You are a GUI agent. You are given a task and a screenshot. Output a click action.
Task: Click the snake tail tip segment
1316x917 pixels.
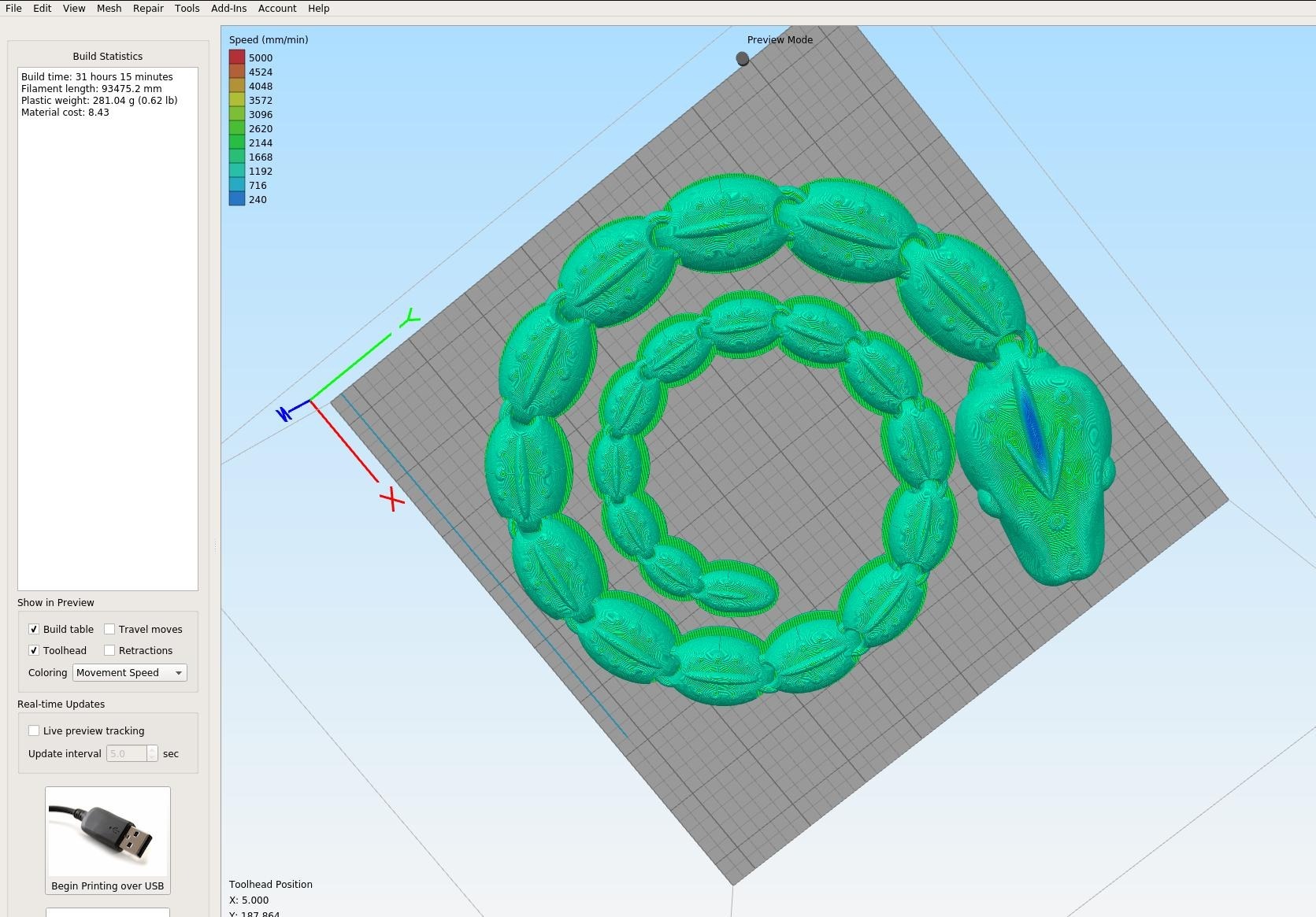point(736,590)
